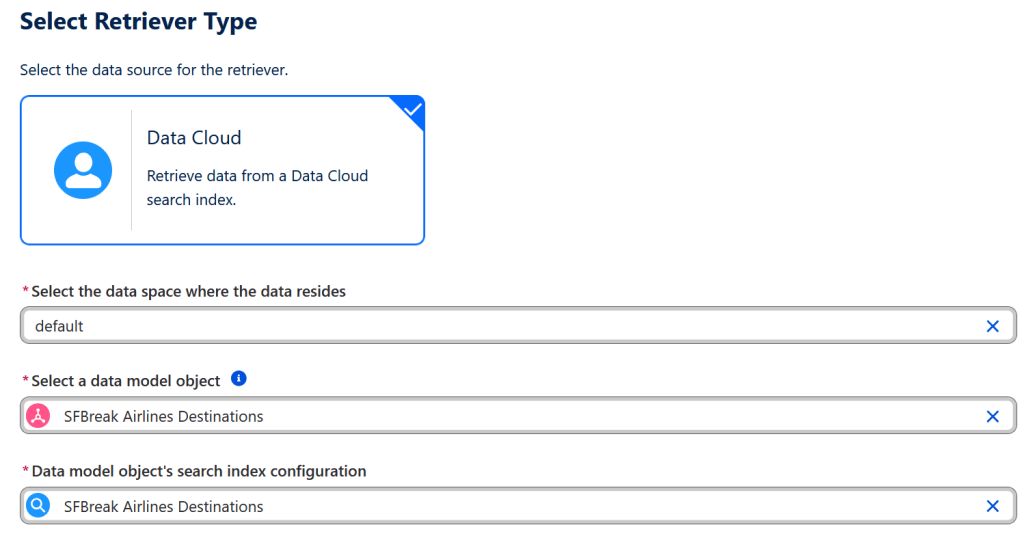Click 'Data model object's search index configuration' label
The width and height of the screenshot is (1024, 538).
199,471
